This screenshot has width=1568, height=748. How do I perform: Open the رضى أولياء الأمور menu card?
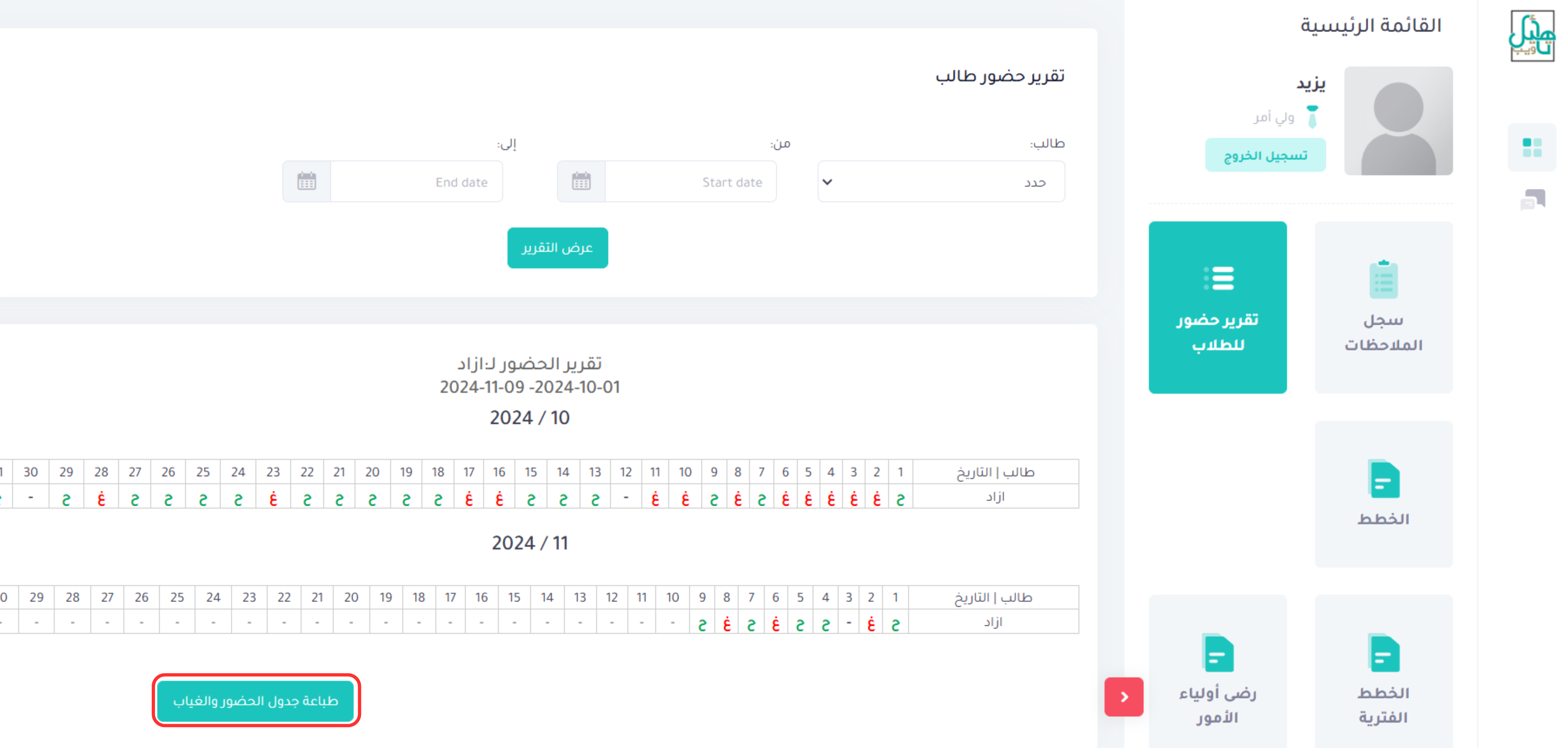(1217, 671)
